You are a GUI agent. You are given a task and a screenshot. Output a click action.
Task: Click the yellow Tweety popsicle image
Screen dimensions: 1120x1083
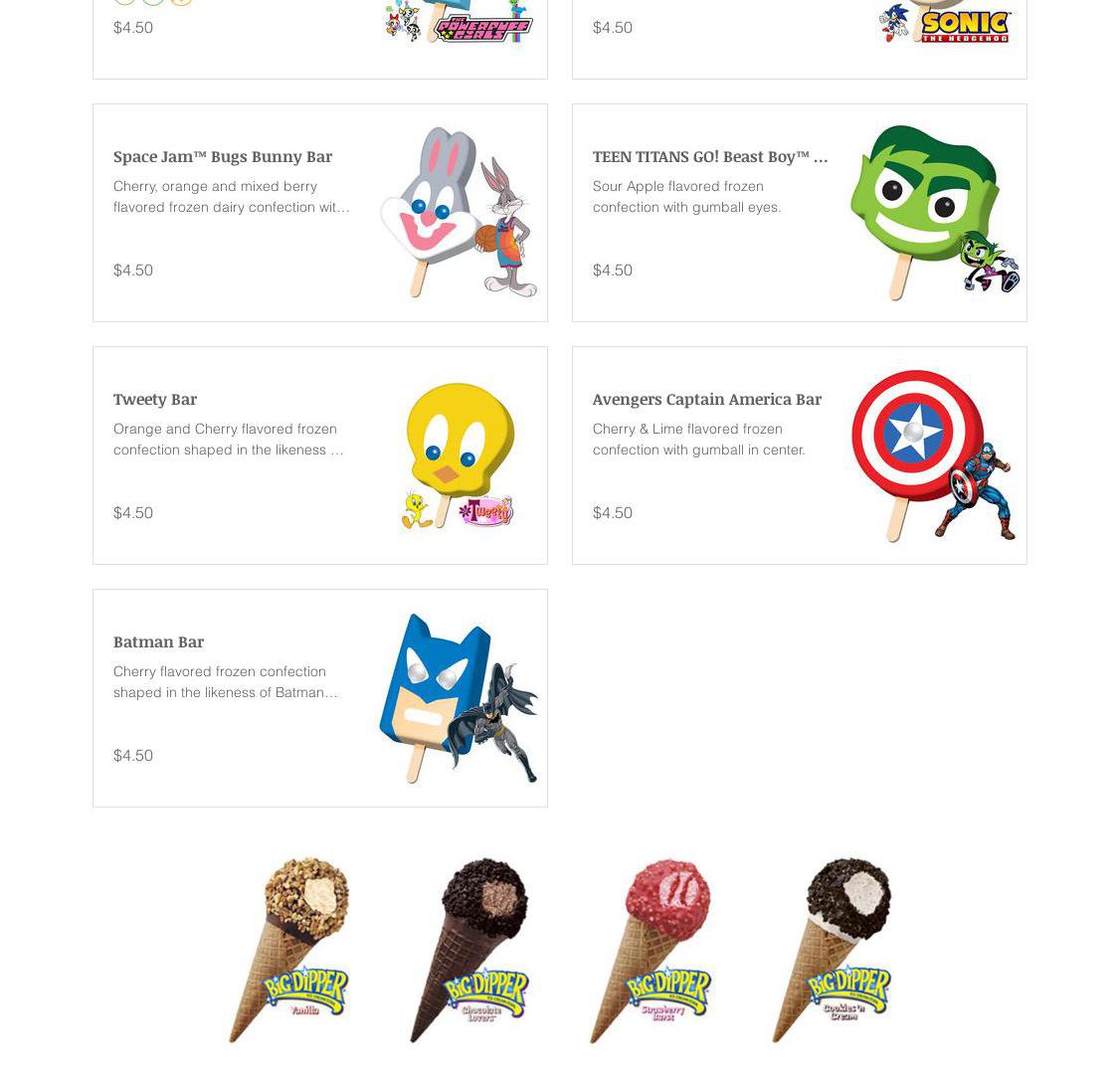[458, 455]
